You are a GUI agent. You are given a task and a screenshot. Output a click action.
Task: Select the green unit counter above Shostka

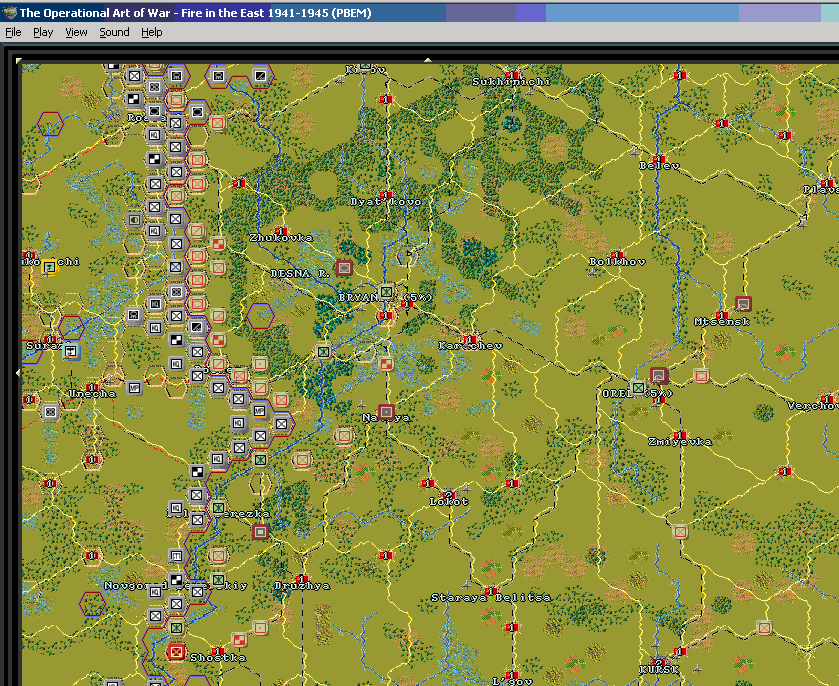pos(176,628)
